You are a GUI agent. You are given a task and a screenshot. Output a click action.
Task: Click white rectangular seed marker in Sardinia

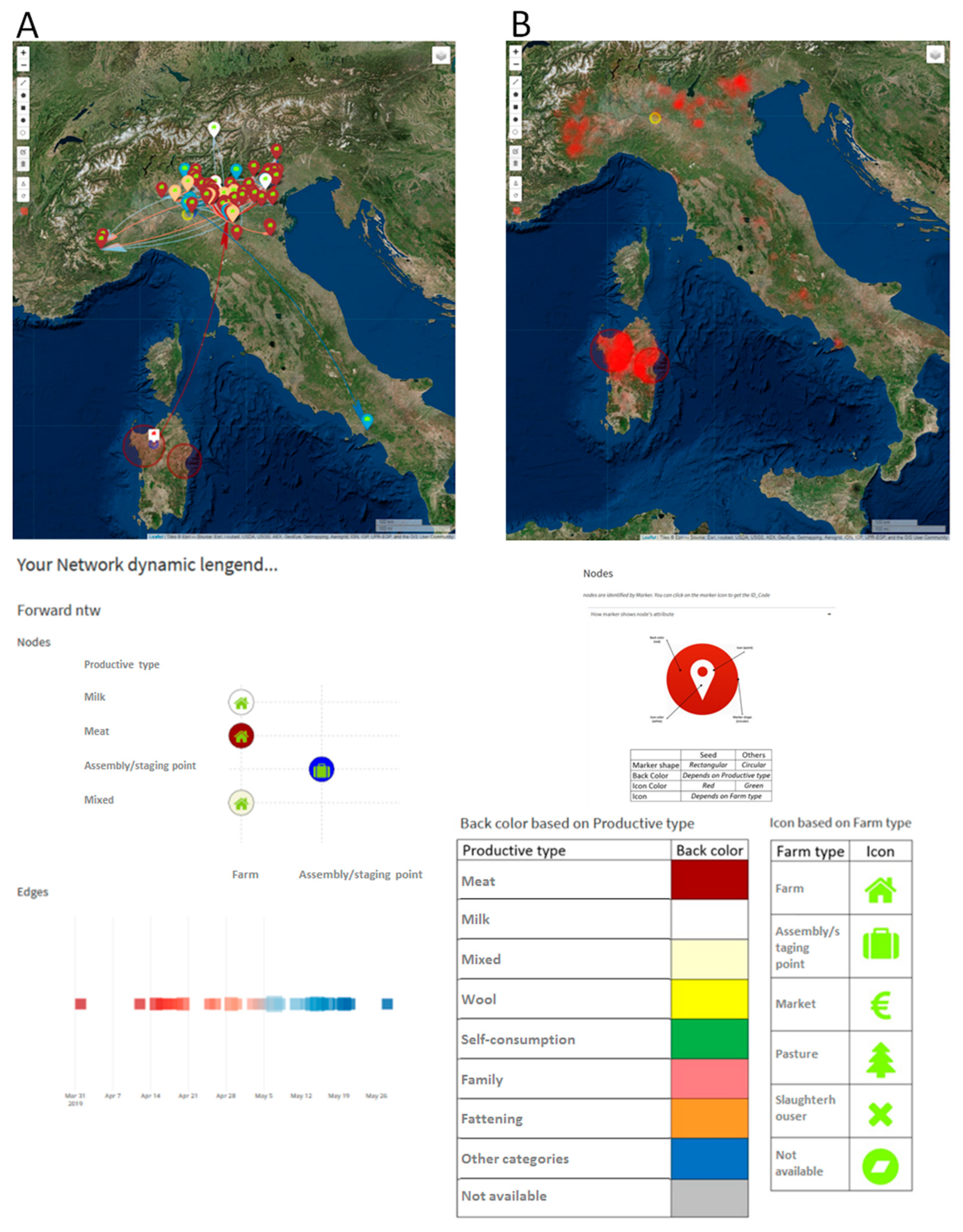(153, 434)
